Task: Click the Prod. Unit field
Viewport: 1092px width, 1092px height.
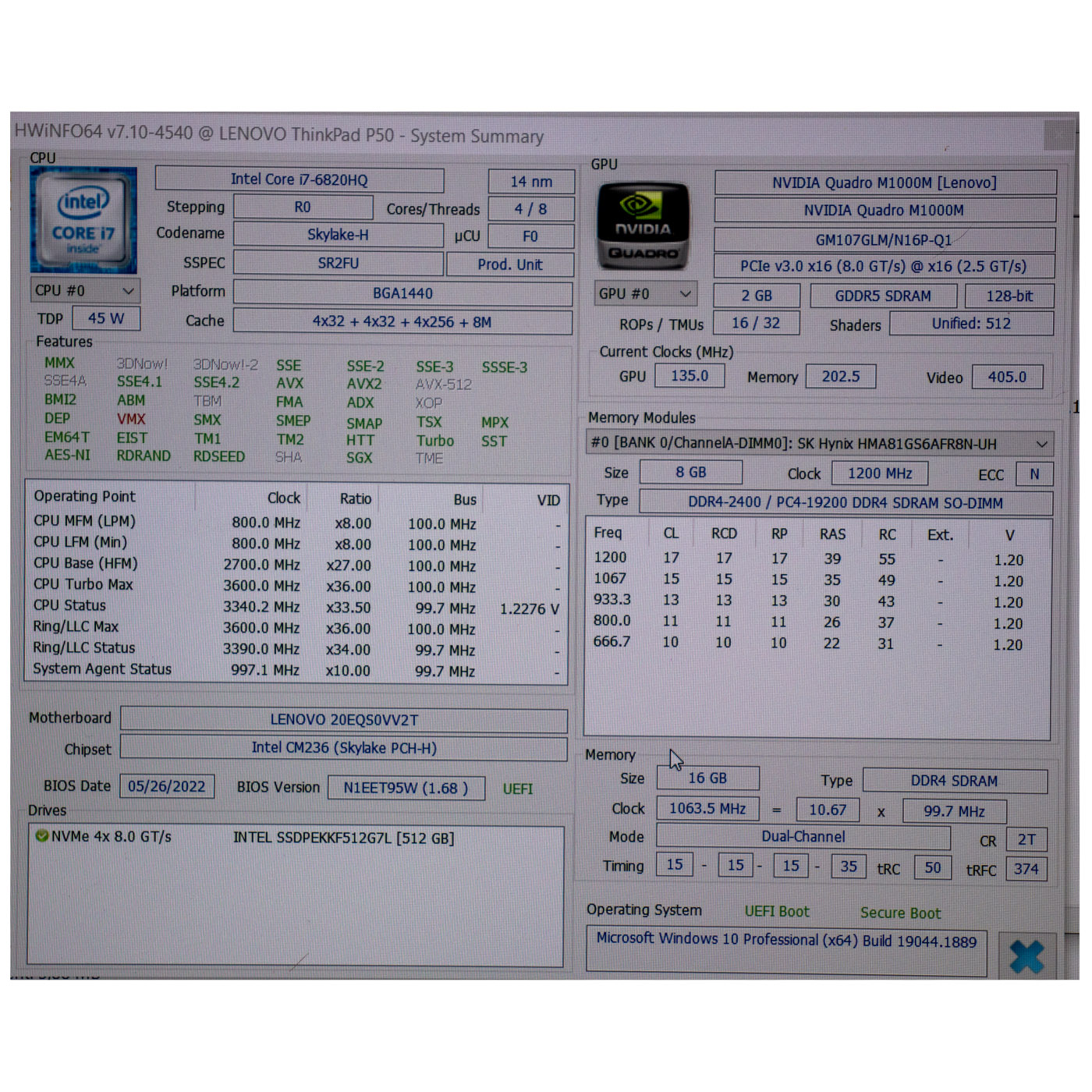Action: click(x=510, y=264)
